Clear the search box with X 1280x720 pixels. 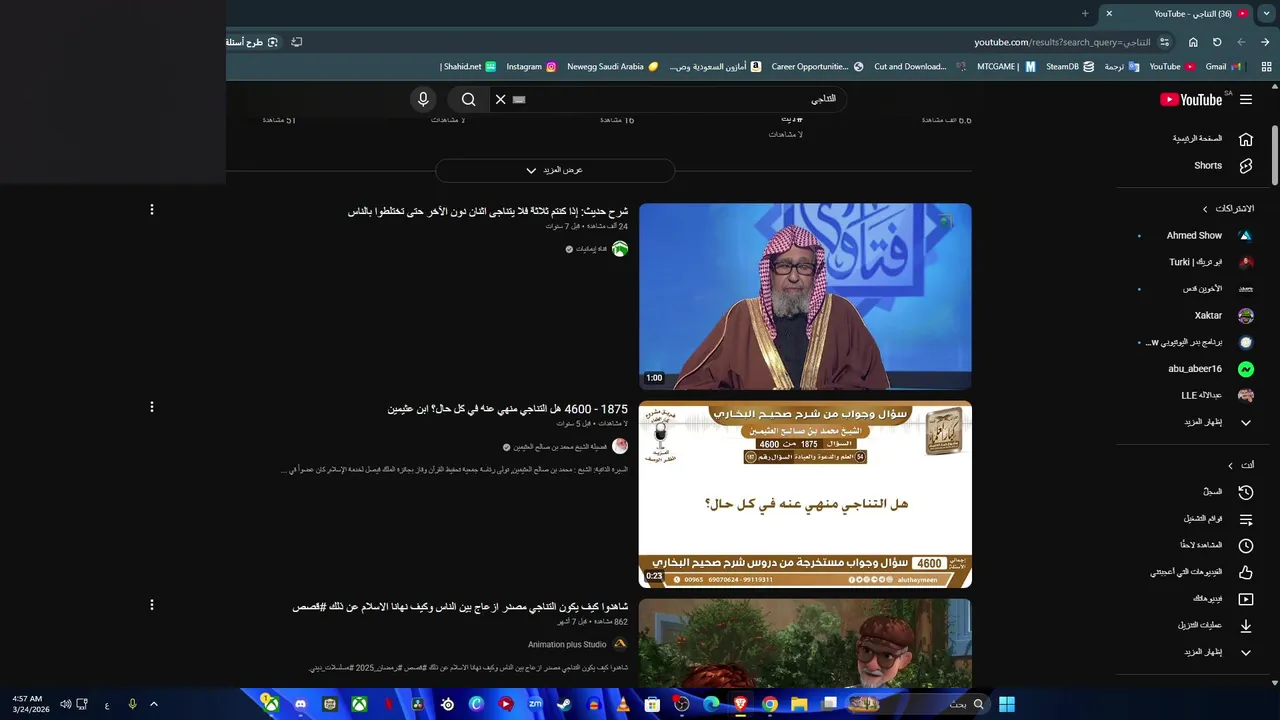tap(501, 99)
